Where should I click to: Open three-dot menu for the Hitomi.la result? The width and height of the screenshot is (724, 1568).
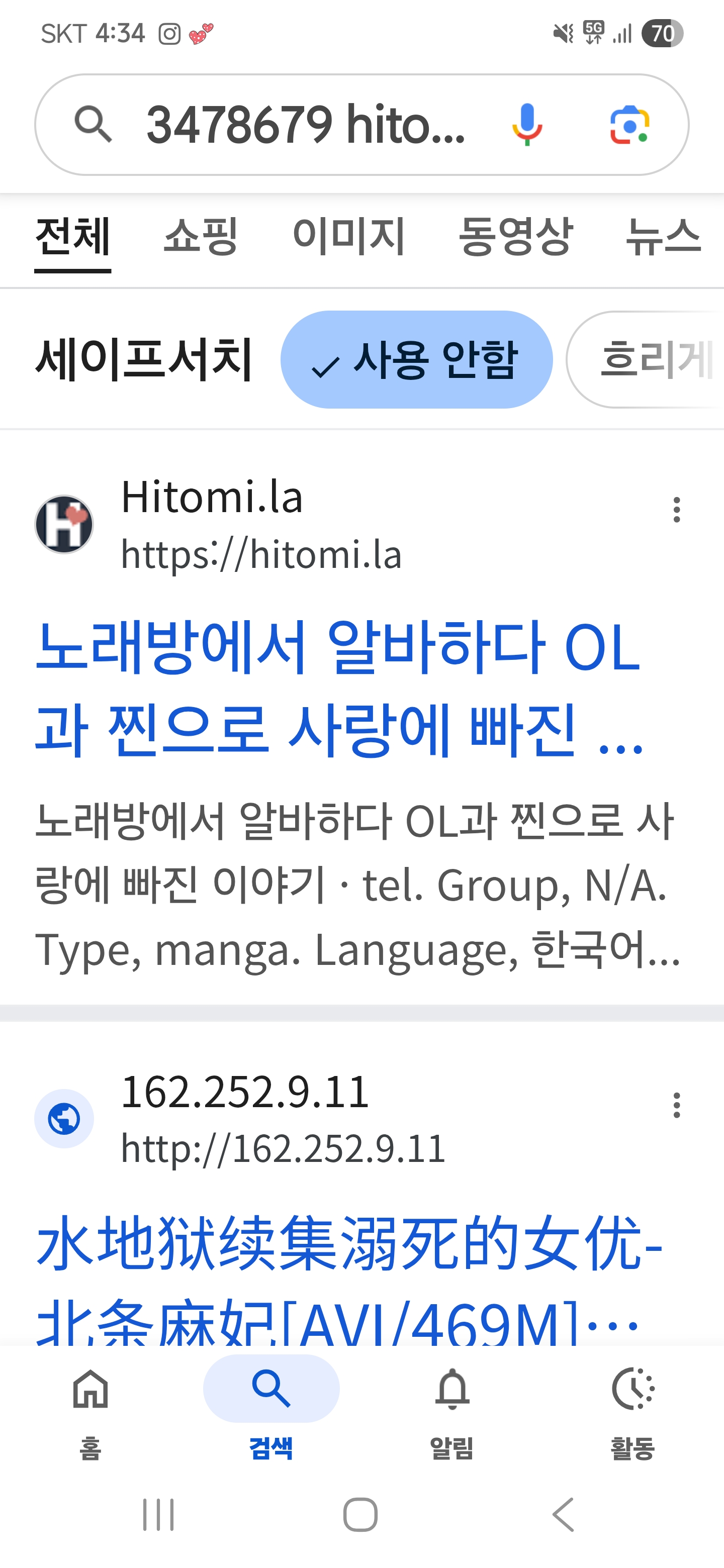676,510
